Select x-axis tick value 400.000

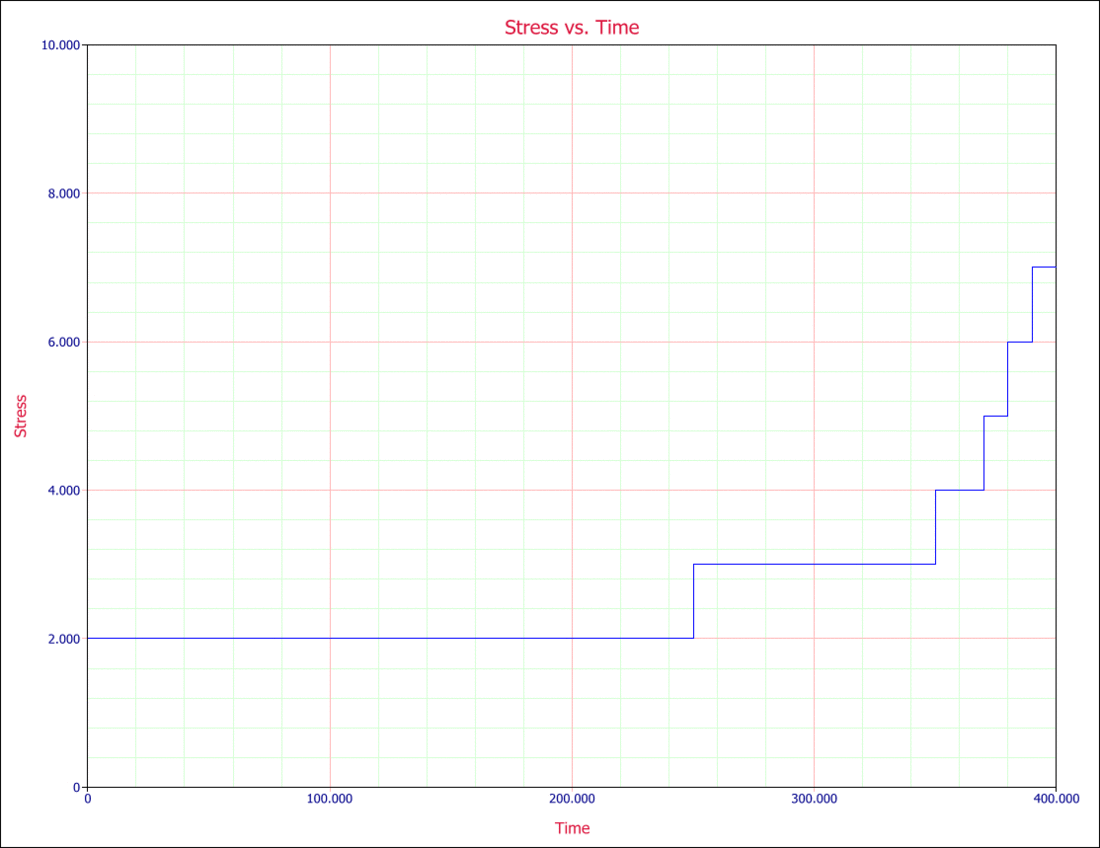tap(1056, 799)
